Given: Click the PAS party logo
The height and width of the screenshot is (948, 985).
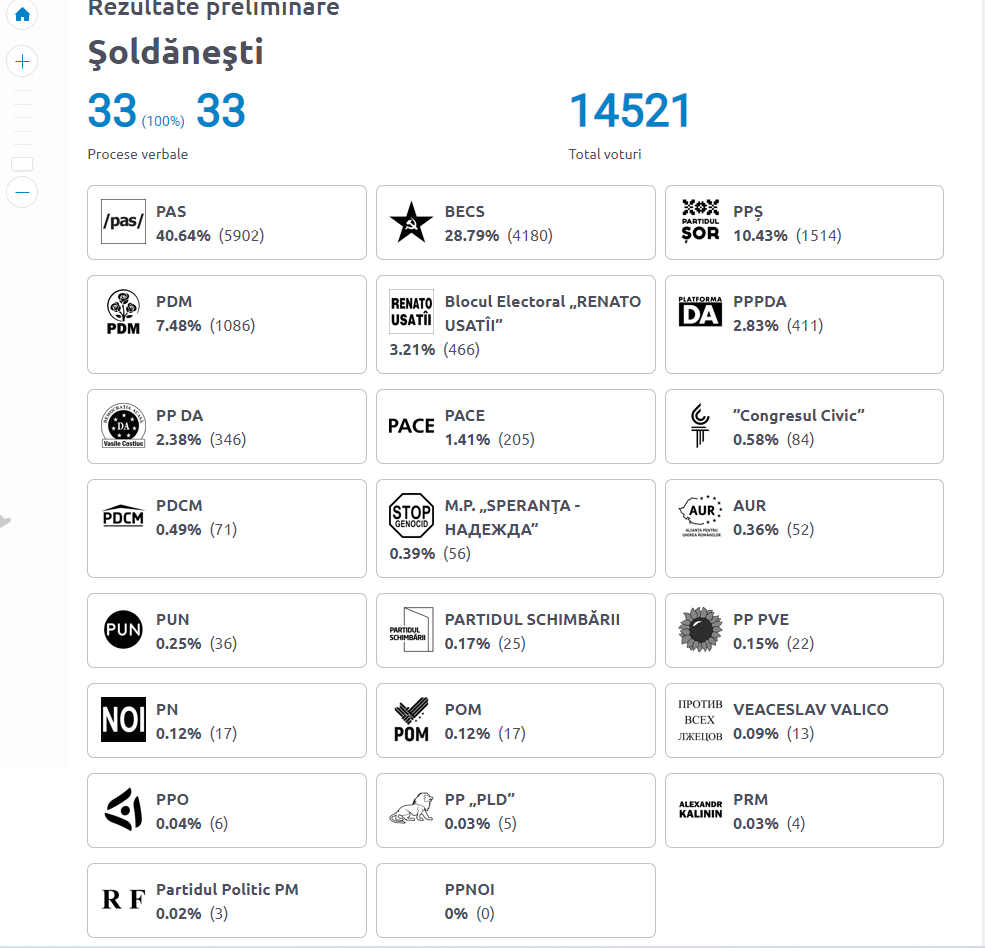Looking at the screenshot, I should pos(123,222).
